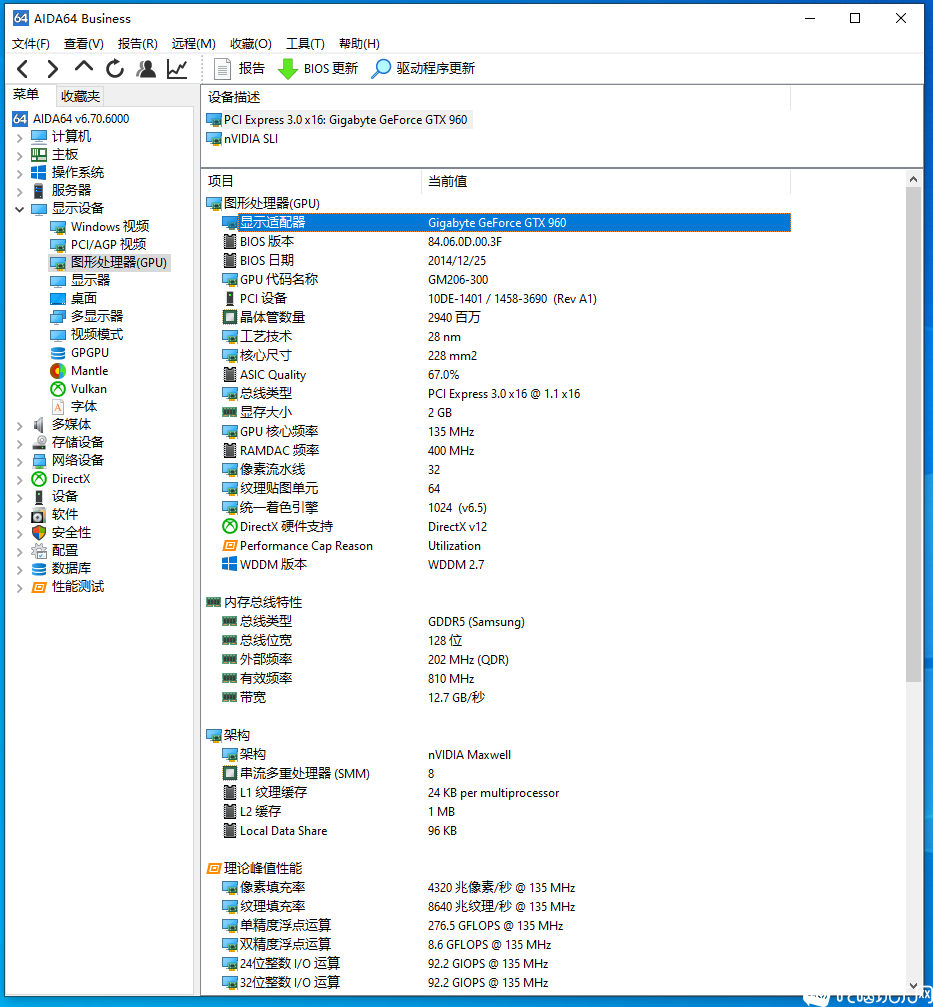Click the GPU 代码名称 row
933x1007 pixels.
click(505, 279)
